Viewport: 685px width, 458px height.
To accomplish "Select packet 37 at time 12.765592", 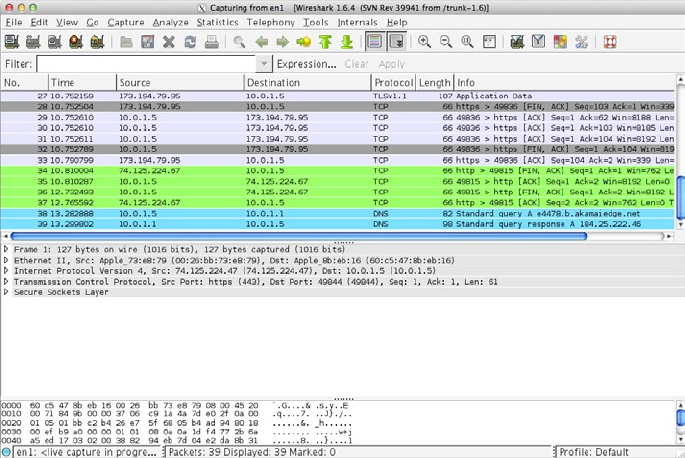I will [337, 203].
